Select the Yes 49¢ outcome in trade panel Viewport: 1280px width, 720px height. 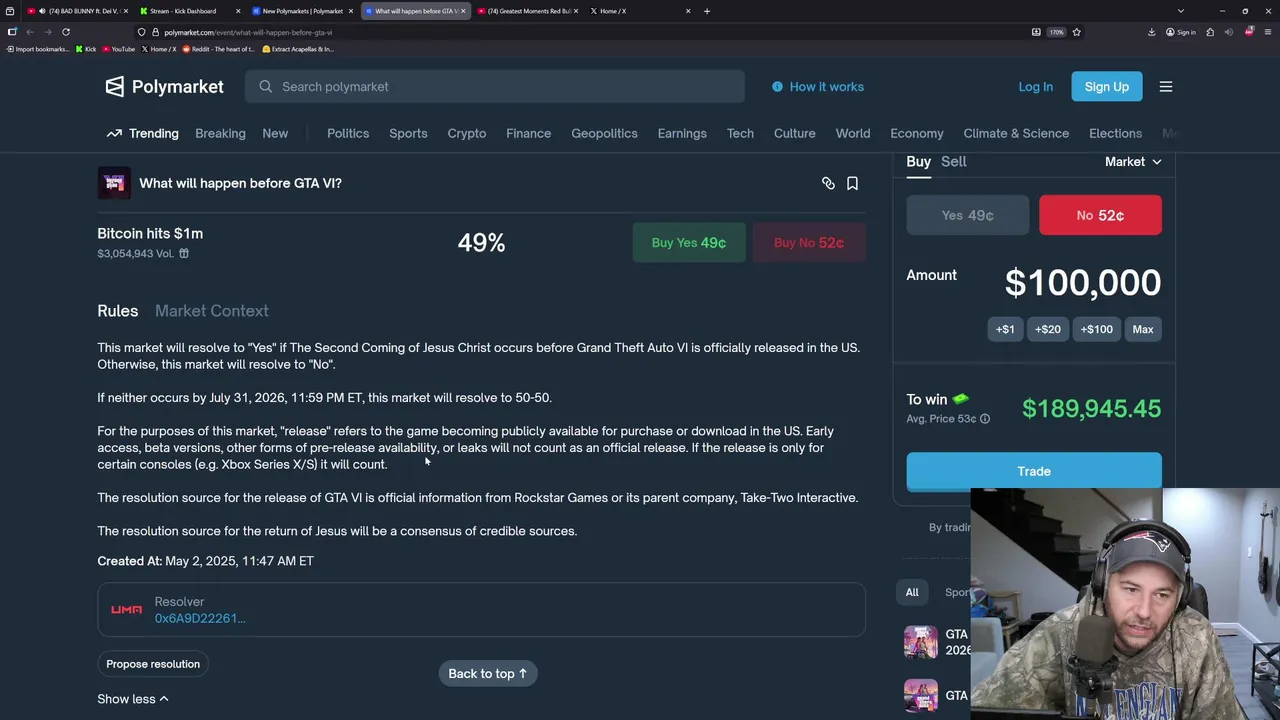point(967,215)
